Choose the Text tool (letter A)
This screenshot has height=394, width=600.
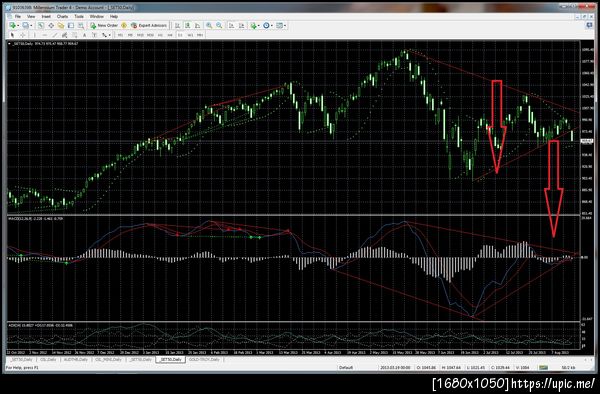click(x=85, y=35)
